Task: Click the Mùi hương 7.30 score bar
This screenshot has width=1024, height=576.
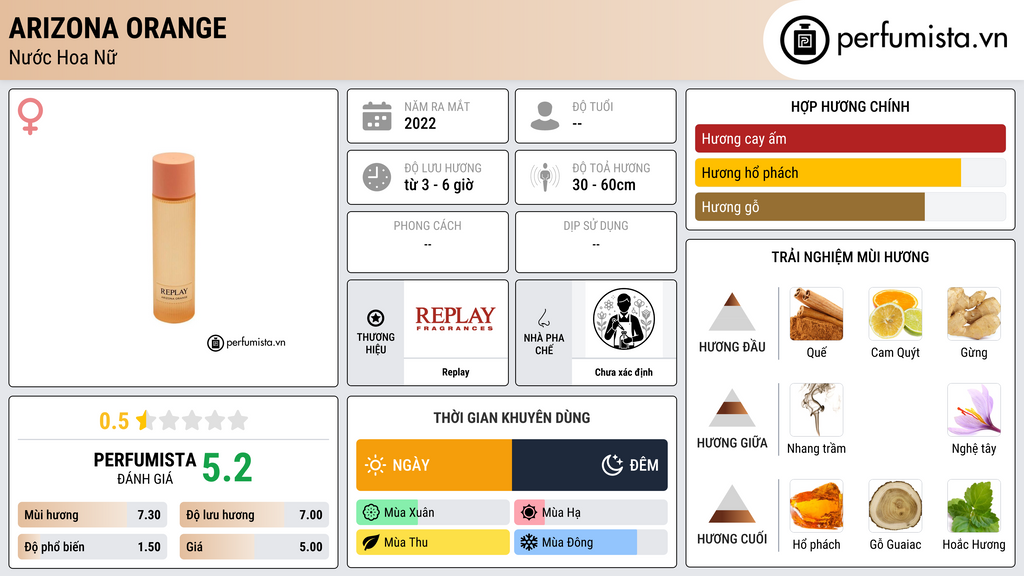Action: (x=92, y=515)
